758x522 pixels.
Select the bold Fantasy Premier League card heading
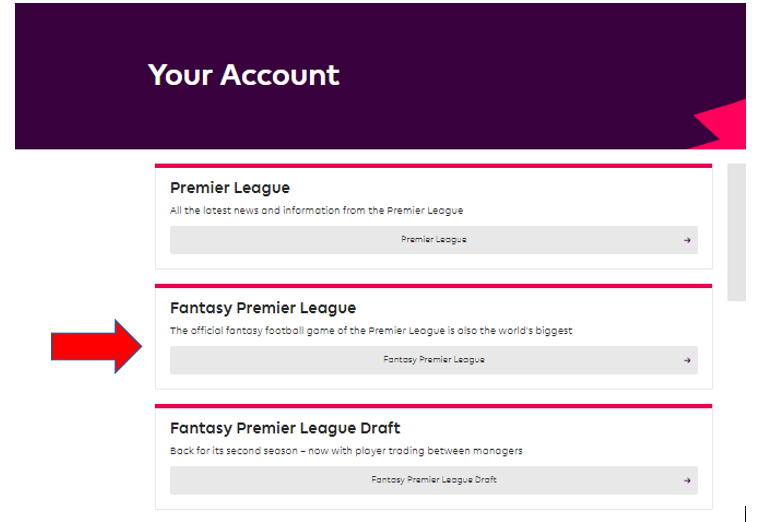263,308
